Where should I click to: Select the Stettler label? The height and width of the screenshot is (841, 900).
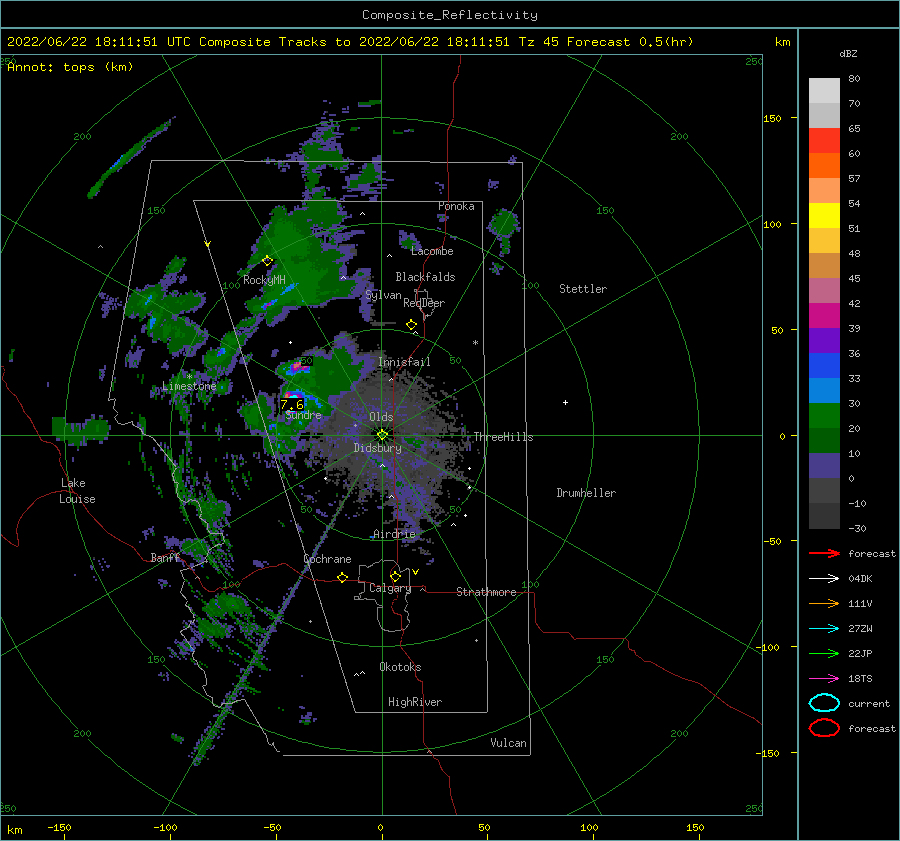pos(583,289)
